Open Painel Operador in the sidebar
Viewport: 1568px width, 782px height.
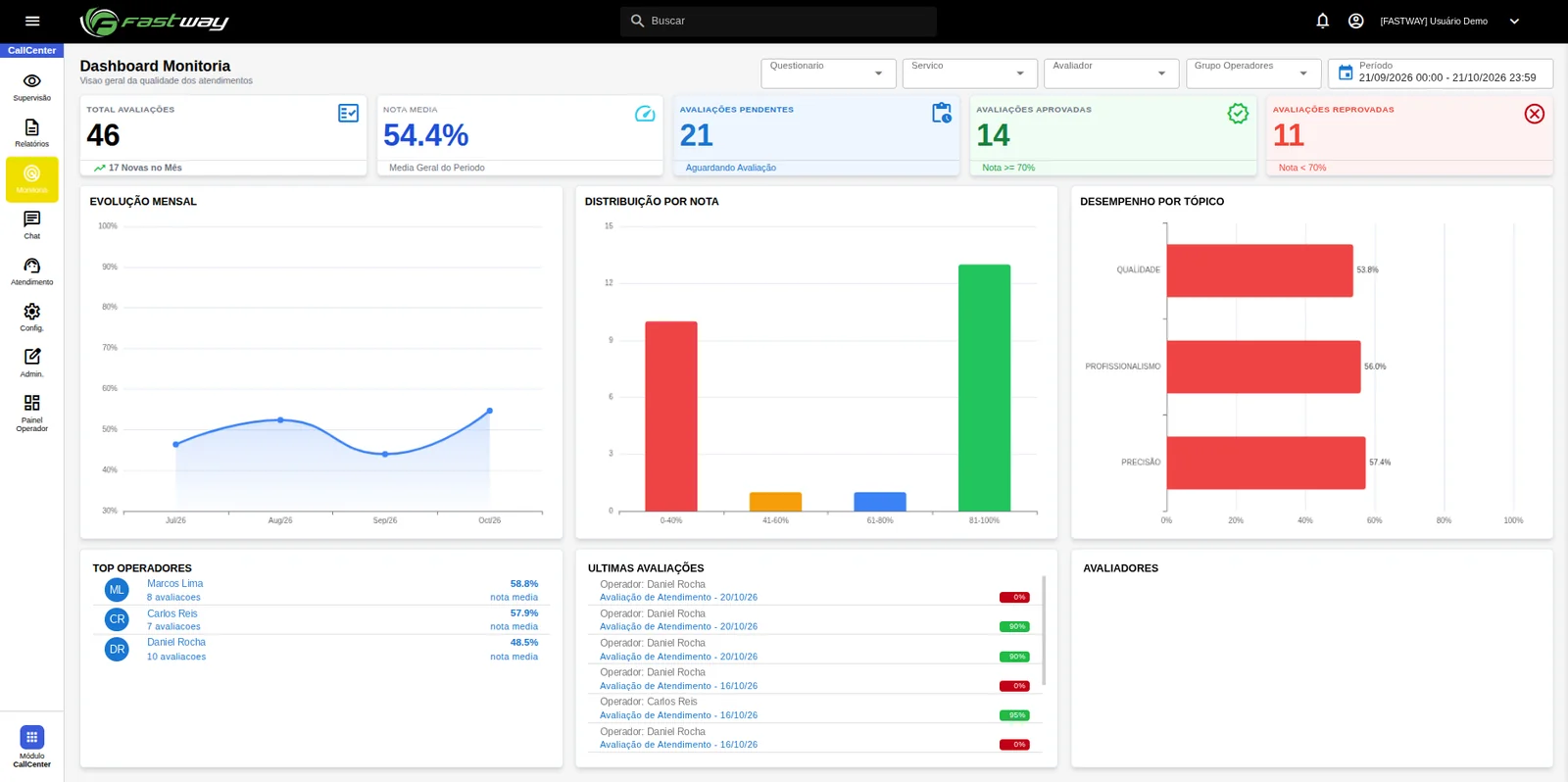[x=32, y=413]
